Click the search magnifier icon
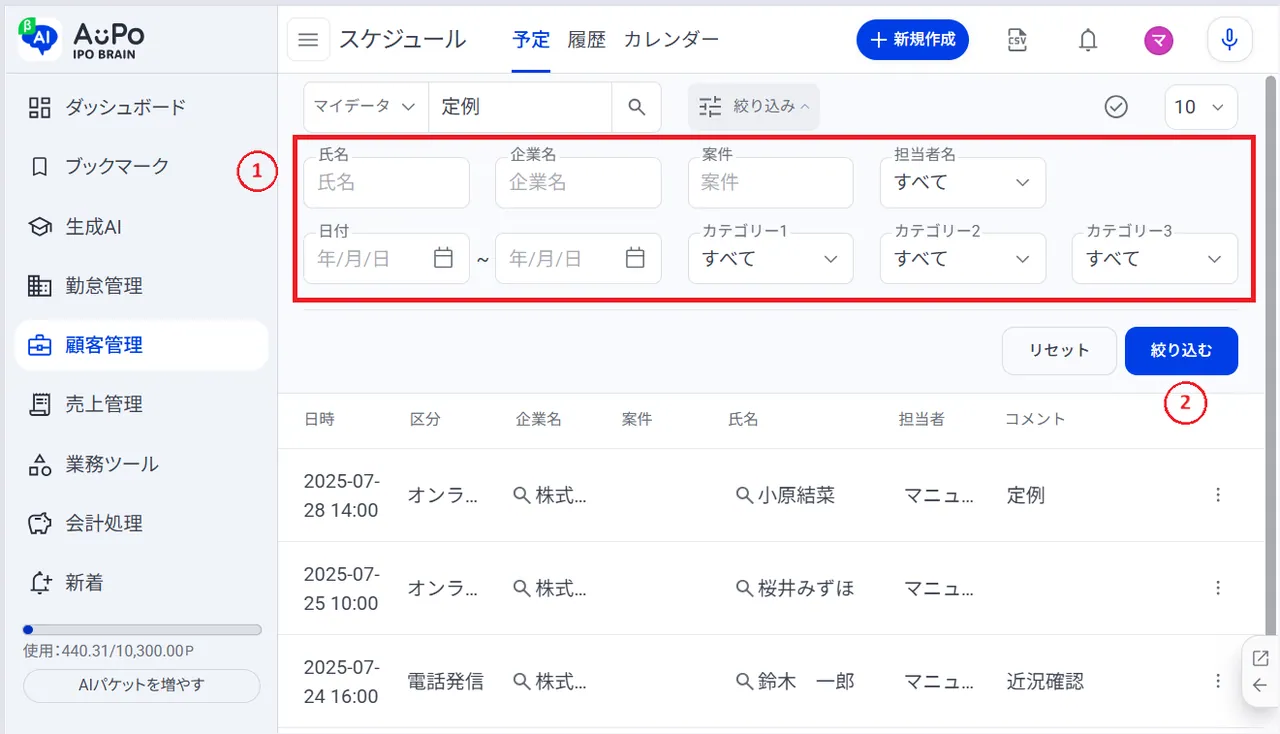This screenshot has height=734, width=1280. (637, 107)
